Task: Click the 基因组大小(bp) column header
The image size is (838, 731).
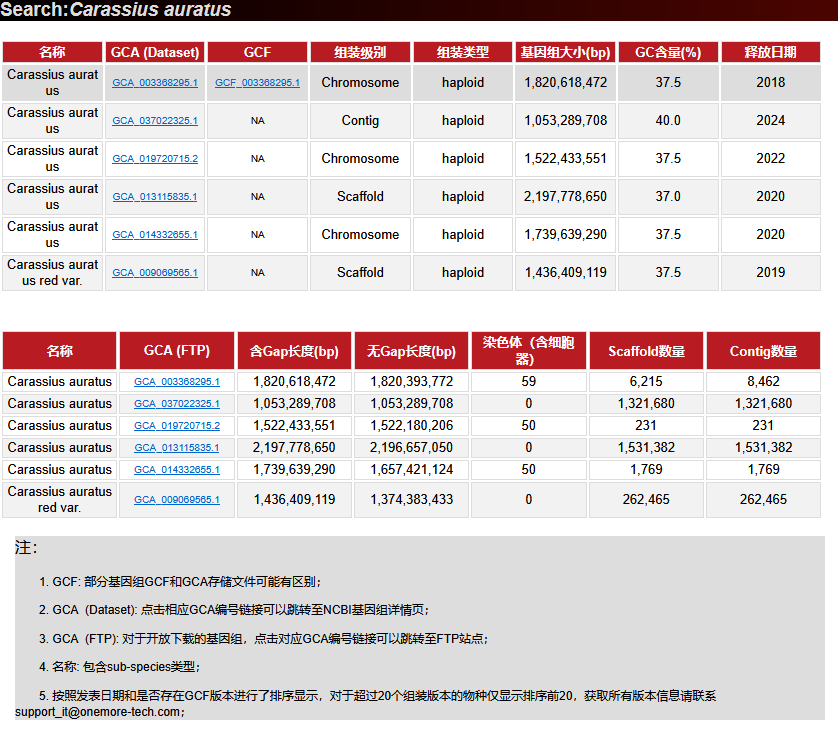Action: click(x=565, y=52)
